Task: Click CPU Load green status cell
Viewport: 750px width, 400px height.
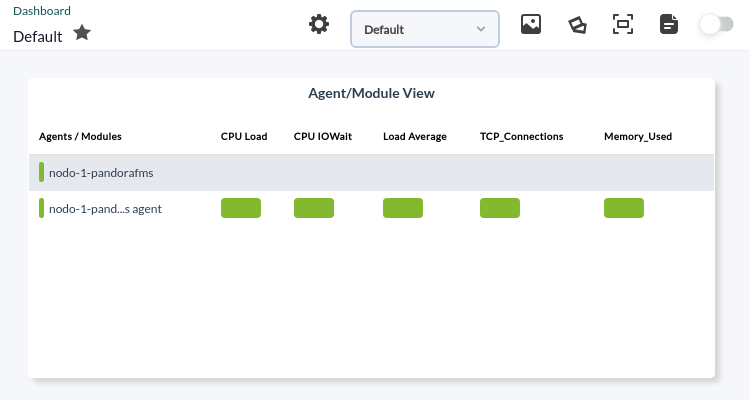Action: (x=241, y=208)
